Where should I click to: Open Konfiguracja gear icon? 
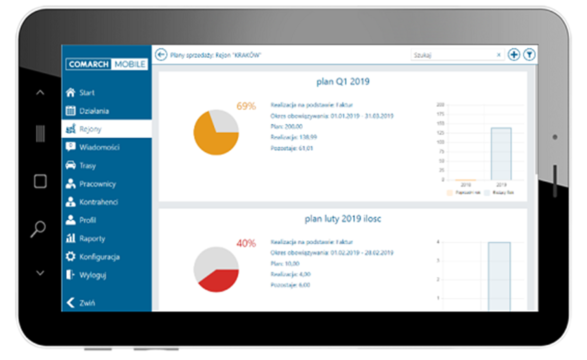pos(70,256)
